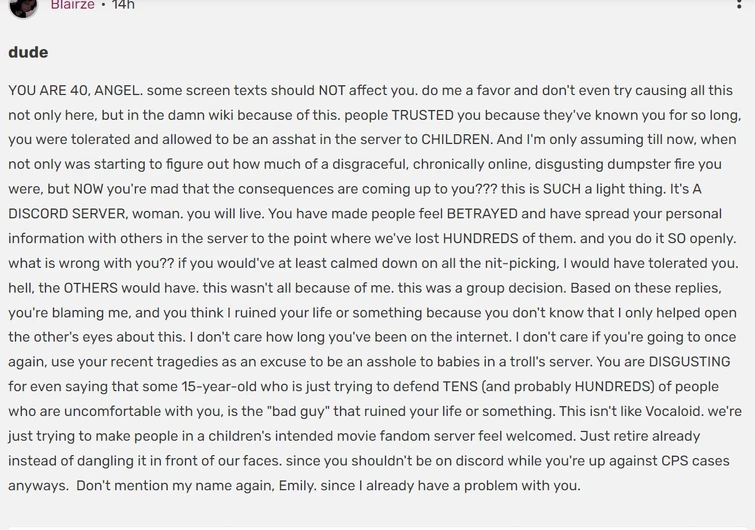Click the capitalized word "TRUSTED"

point(423,115)
